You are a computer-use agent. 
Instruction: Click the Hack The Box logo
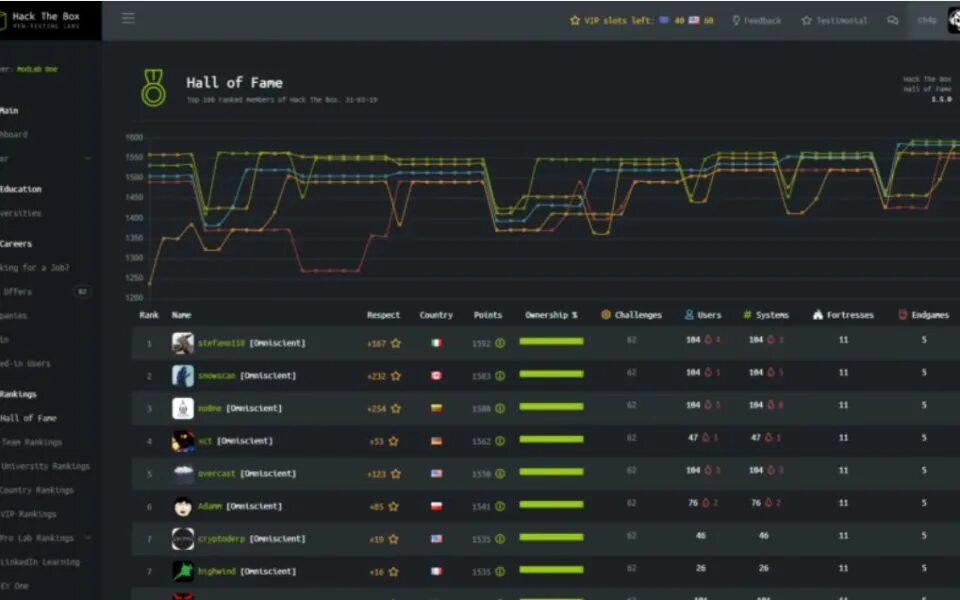pyautogui.click(x=40, y=20)
